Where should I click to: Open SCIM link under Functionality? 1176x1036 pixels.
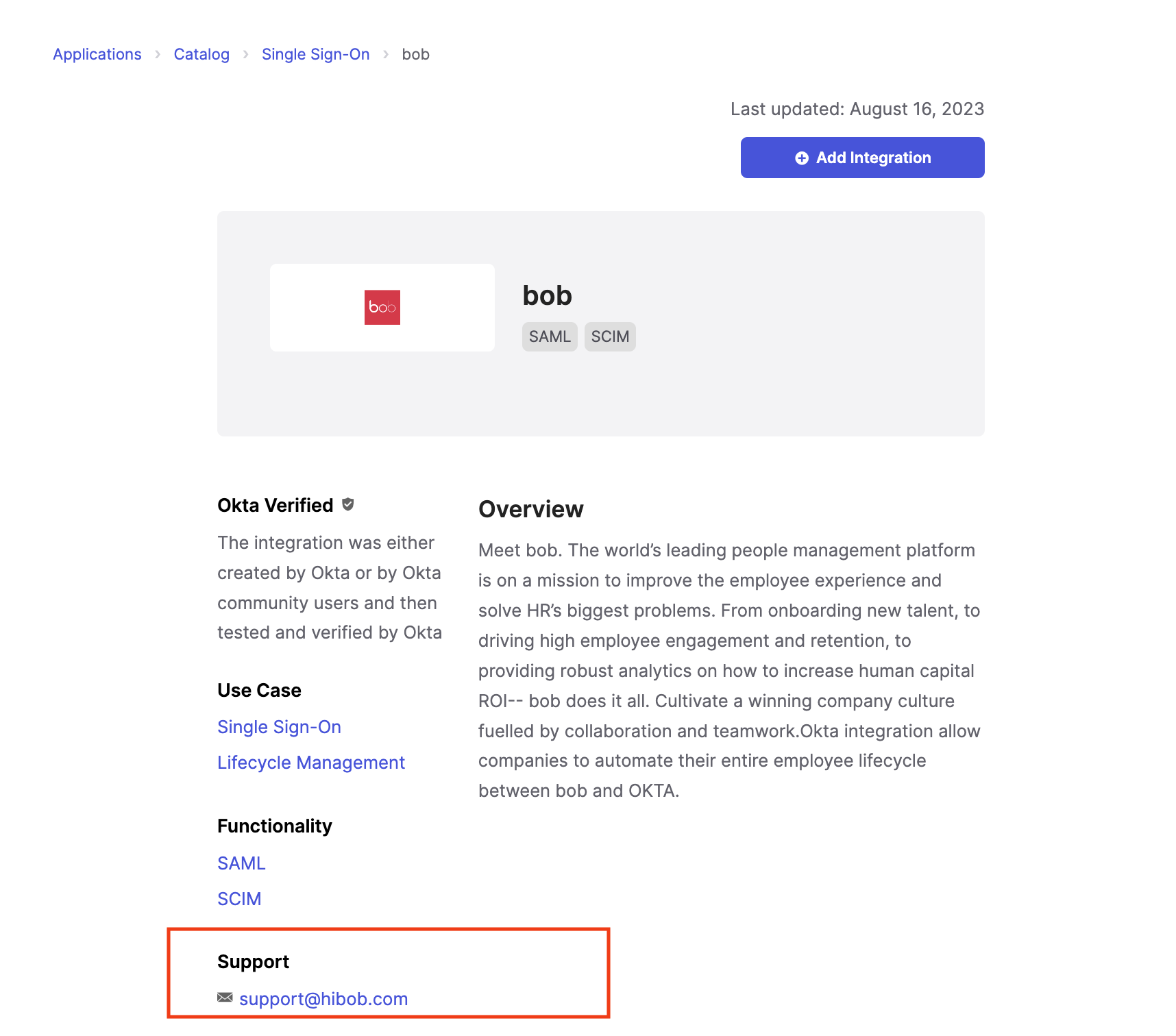239,899
